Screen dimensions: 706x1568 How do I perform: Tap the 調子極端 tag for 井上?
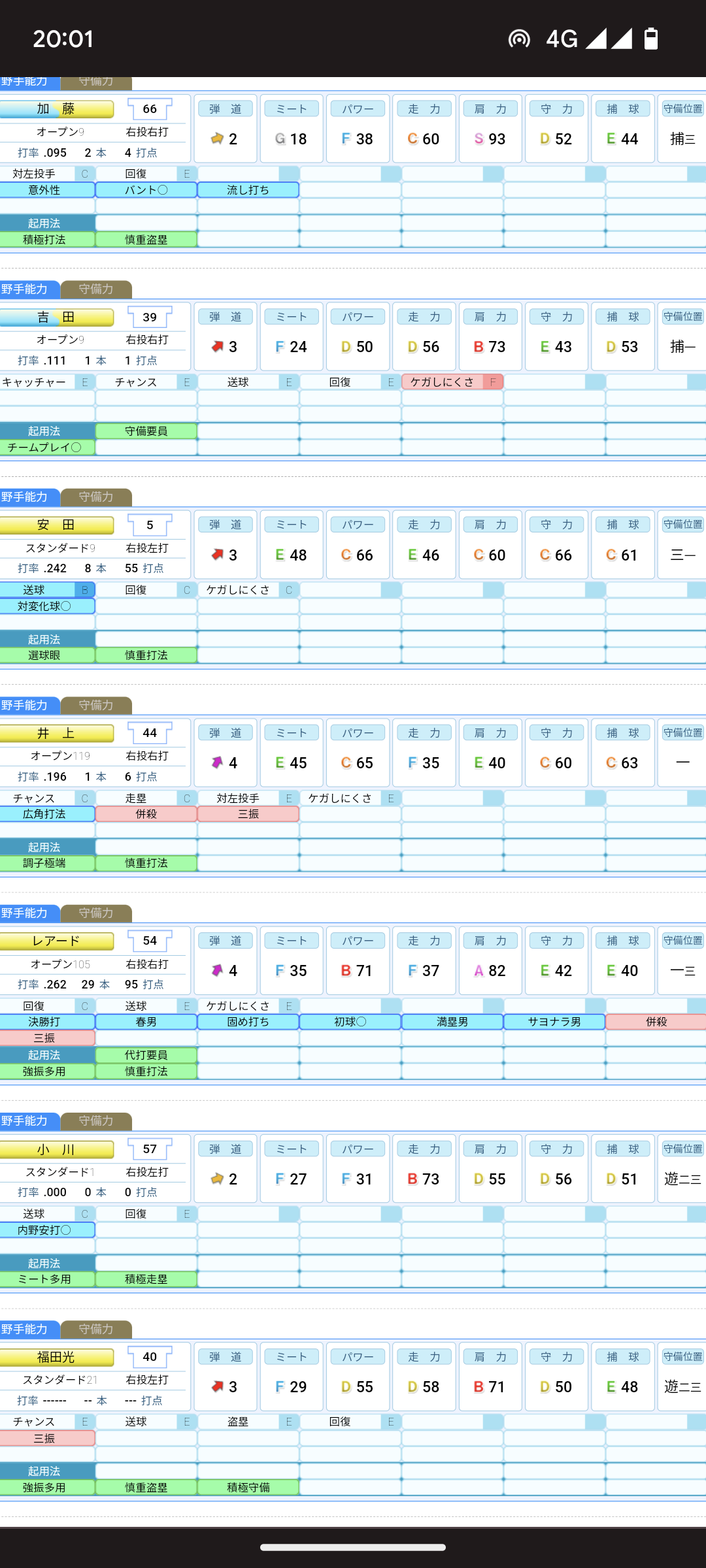click(48, 863)
